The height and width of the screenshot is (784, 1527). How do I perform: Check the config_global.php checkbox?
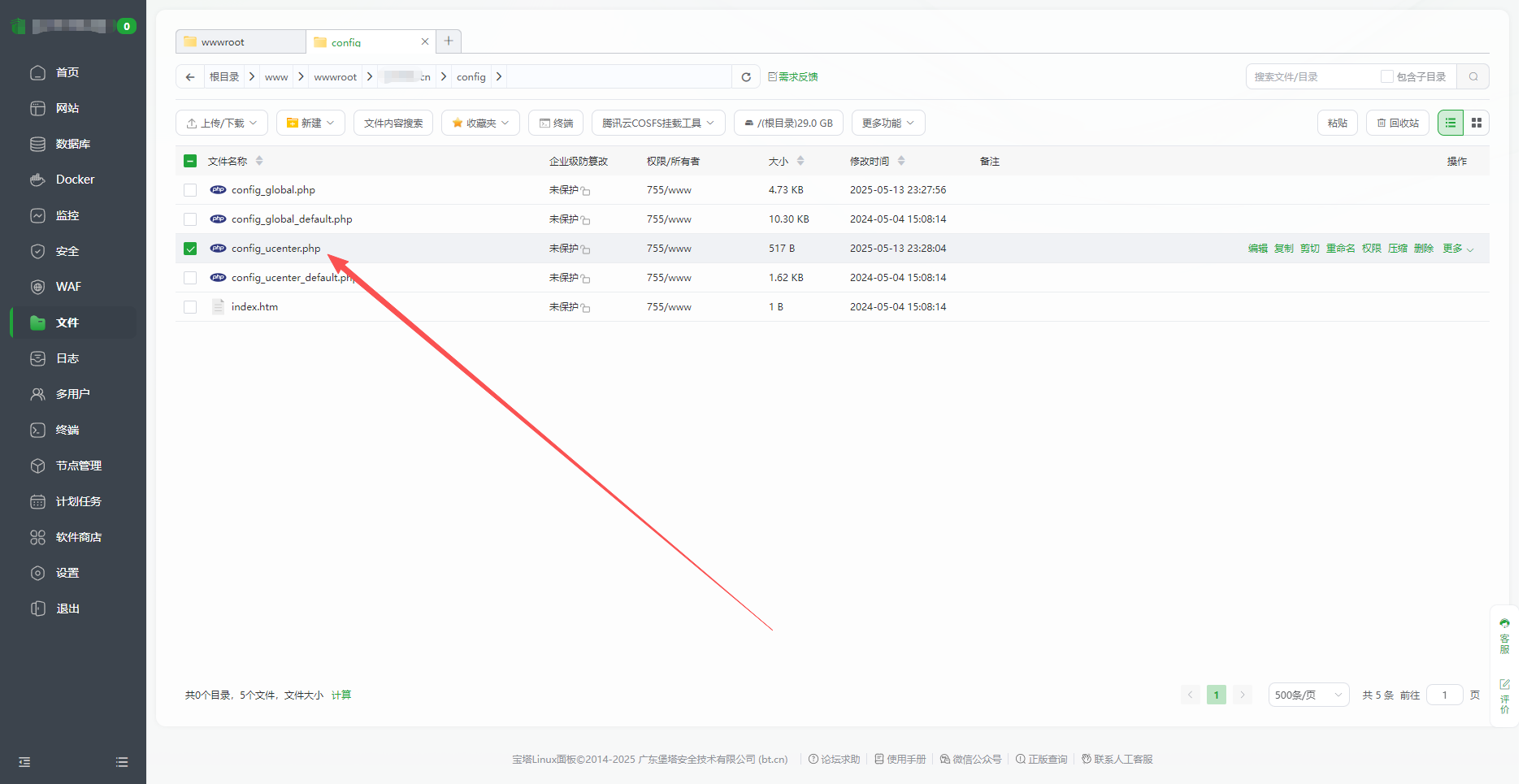[190, 190]
